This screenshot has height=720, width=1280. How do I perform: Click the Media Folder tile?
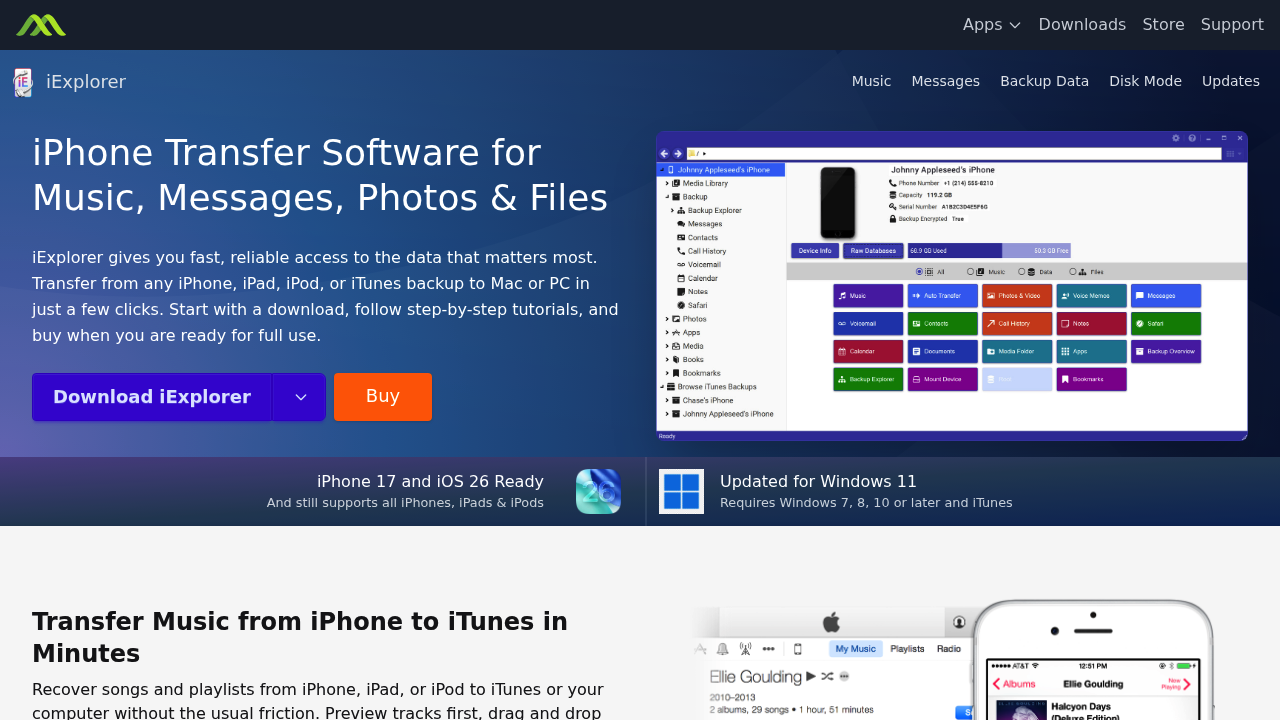(1017, 352)
